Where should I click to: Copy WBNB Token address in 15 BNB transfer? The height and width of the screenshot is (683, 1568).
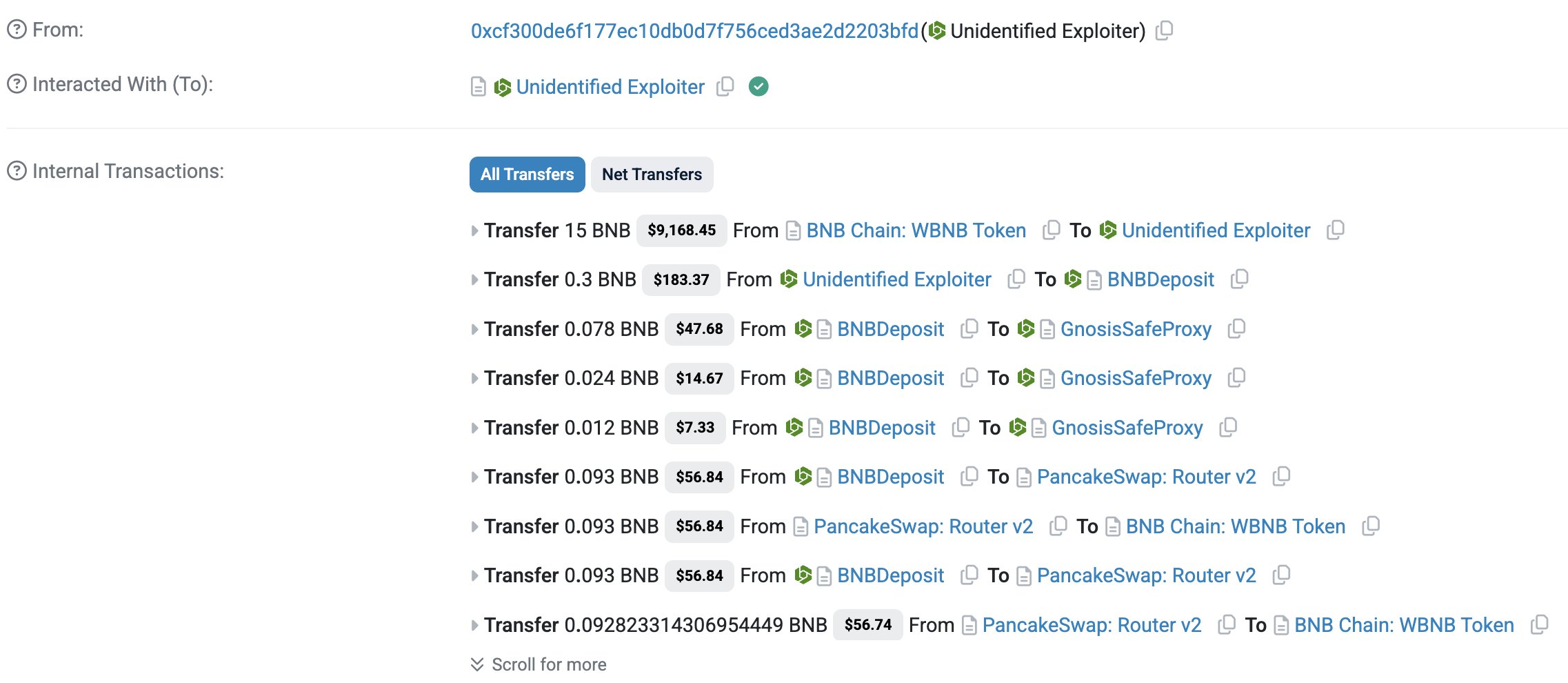(x=1051, y=230)
